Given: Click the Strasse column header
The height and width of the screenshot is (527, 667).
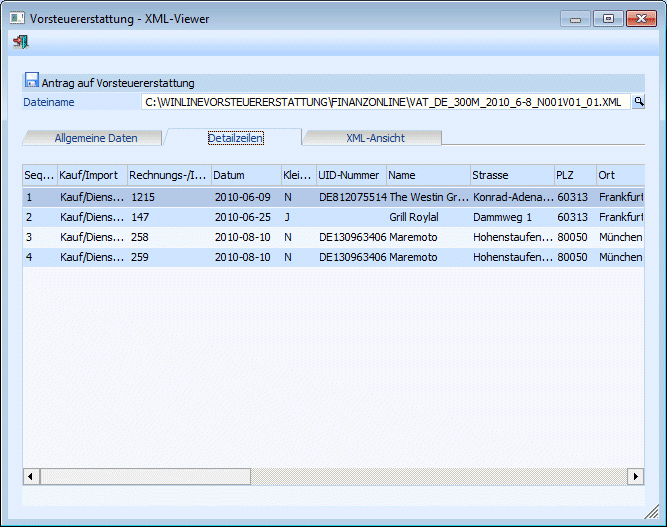Looking at the screenshot, I should [x=511, y=175].
